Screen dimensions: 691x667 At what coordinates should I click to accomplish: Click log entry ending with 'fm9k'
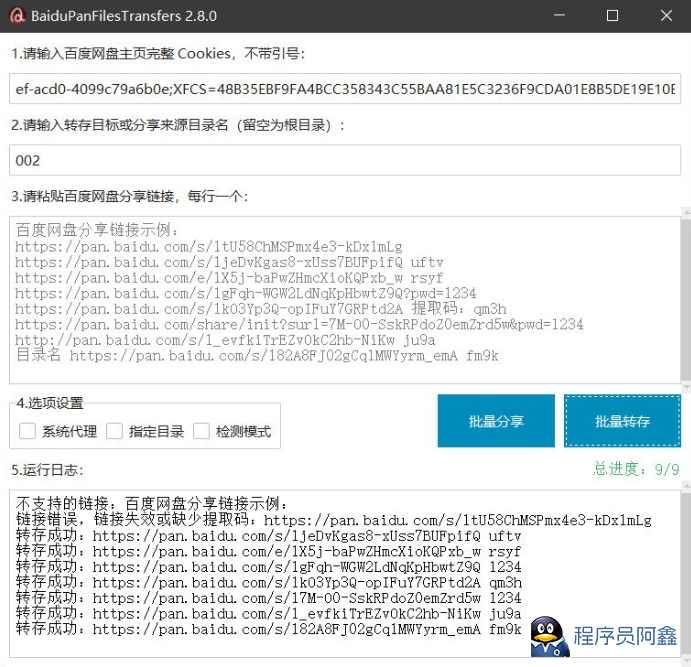click(269, 629)
